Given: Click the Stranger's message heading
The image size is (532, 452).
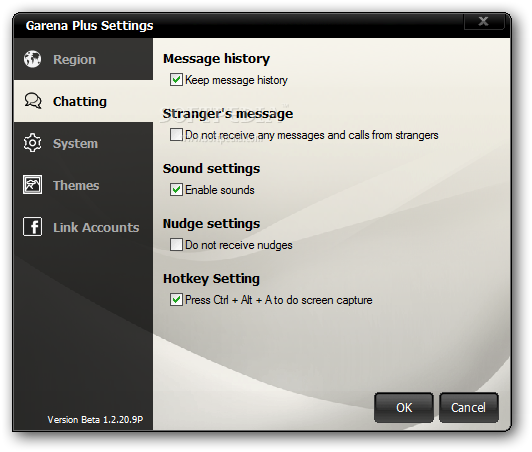Looking at the screenshot, I should (x=228, y=113).
